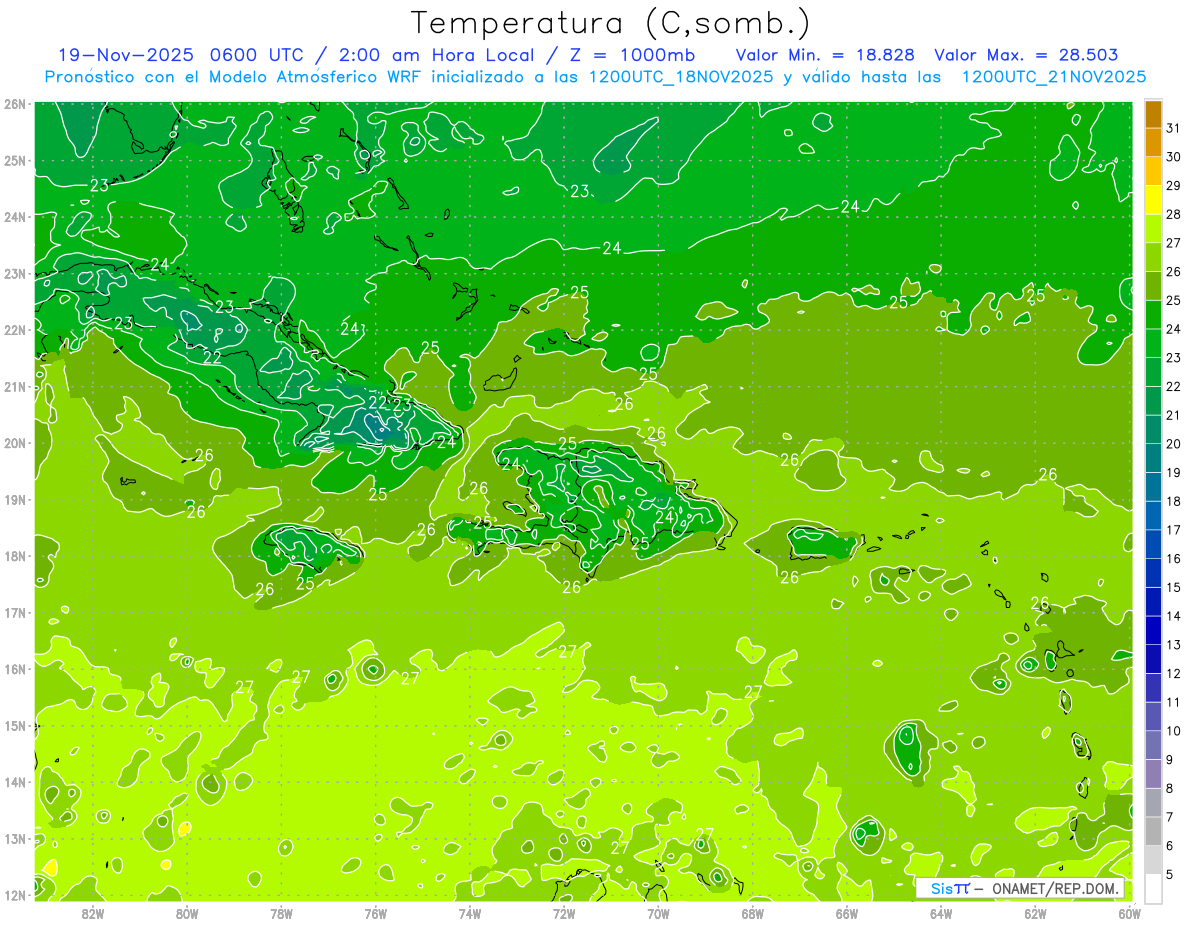Click the valid-until time "1200UTC_21NOV2025"
1200x927 pixels.
[x=1054, y=77]
